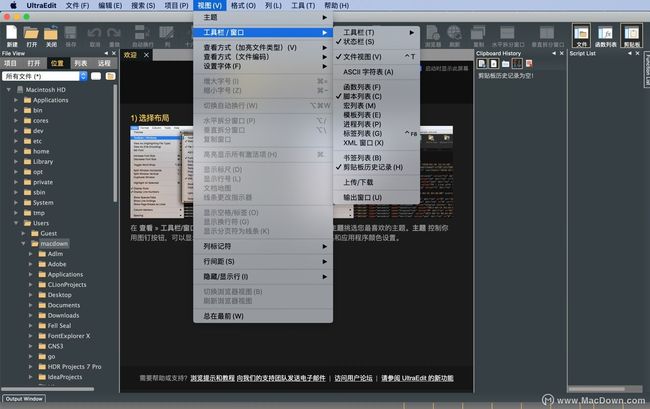
Task: Select the FontExplorer X folder row
Action: point(60,336)
